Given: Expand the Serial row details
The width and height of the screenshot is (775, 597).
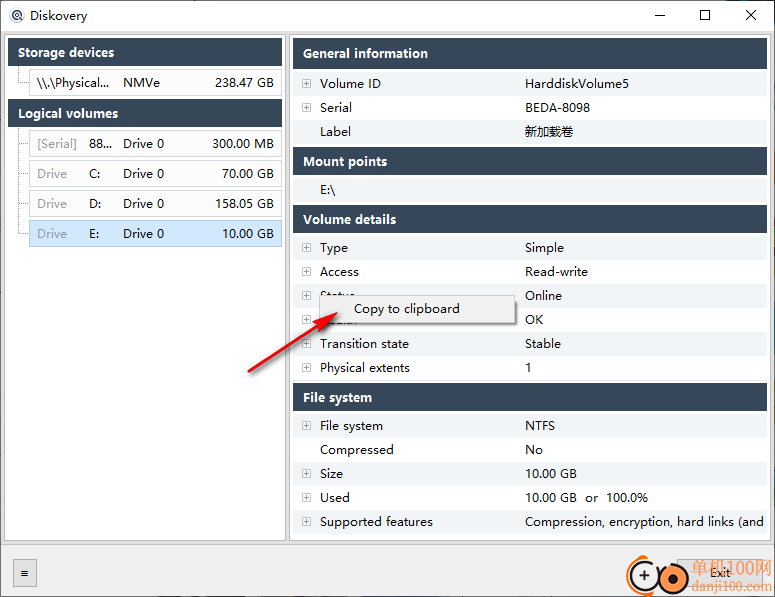Looking at the screenshot, I should [x=306, y=108].
